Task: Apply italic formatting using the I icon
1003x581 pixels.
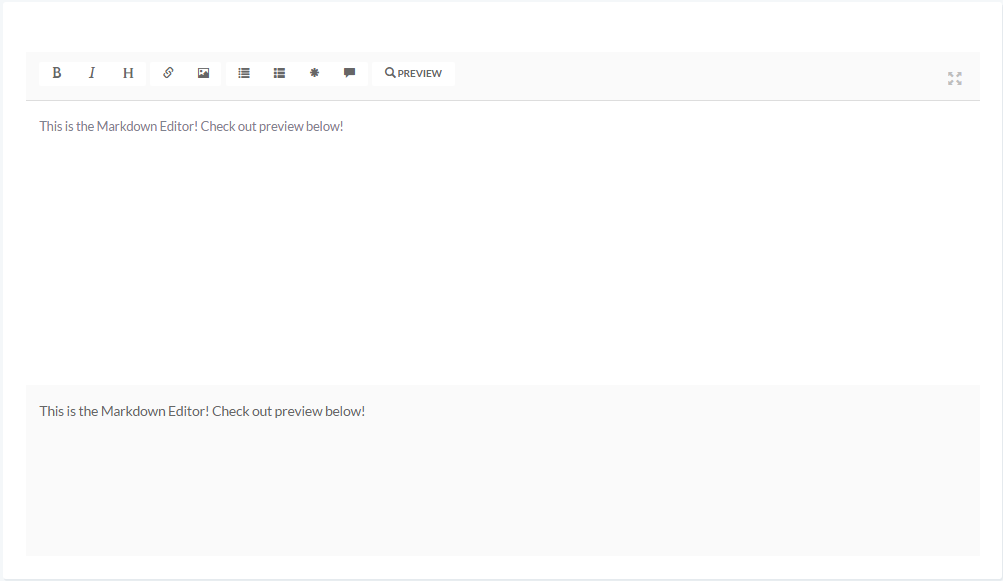Action: [92, 73]
